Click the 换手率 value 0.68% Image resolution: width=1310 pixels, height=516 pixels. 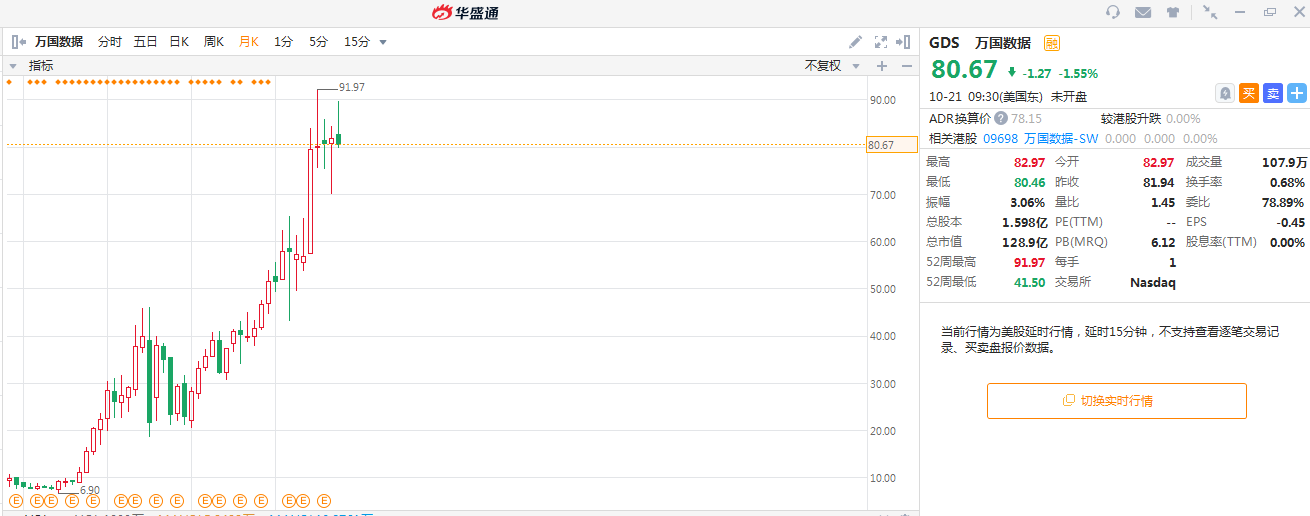(1287, 182)
